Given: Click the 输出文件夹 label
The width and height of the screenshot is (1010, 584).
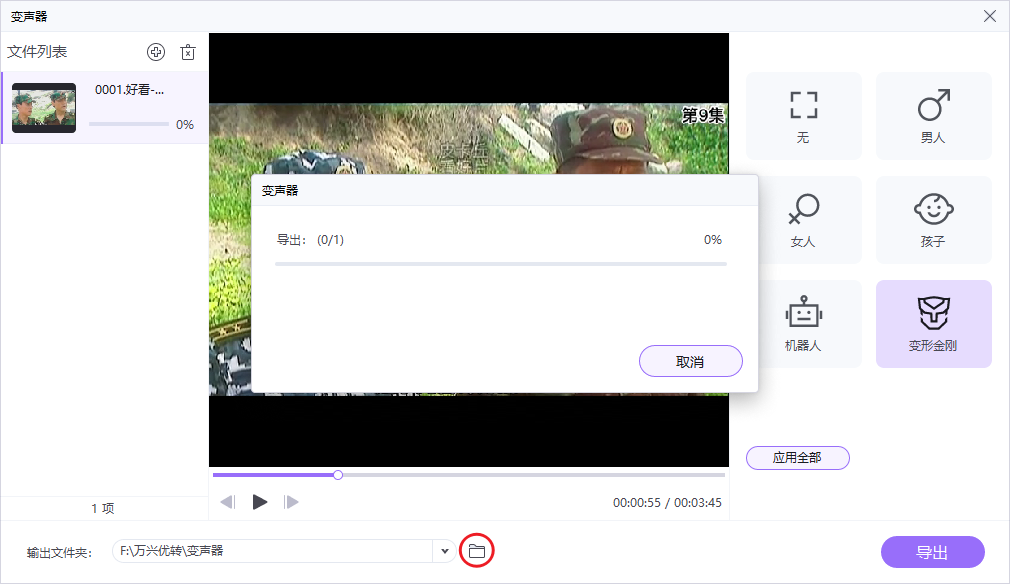Looking at the screenshot, I should (59, 552).
